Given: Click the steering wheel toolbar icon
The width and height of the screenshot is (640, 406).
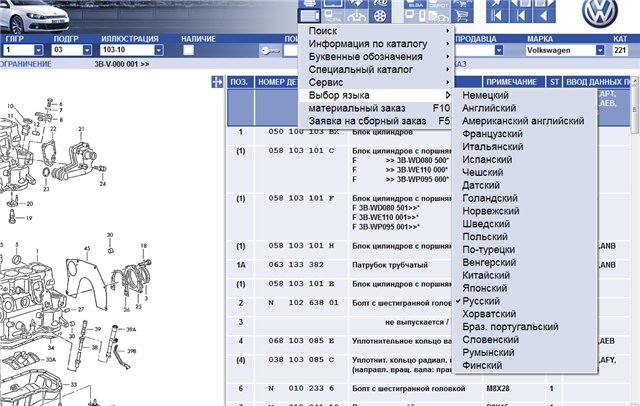Looking at the screenshot, I should tap(356, 16).
